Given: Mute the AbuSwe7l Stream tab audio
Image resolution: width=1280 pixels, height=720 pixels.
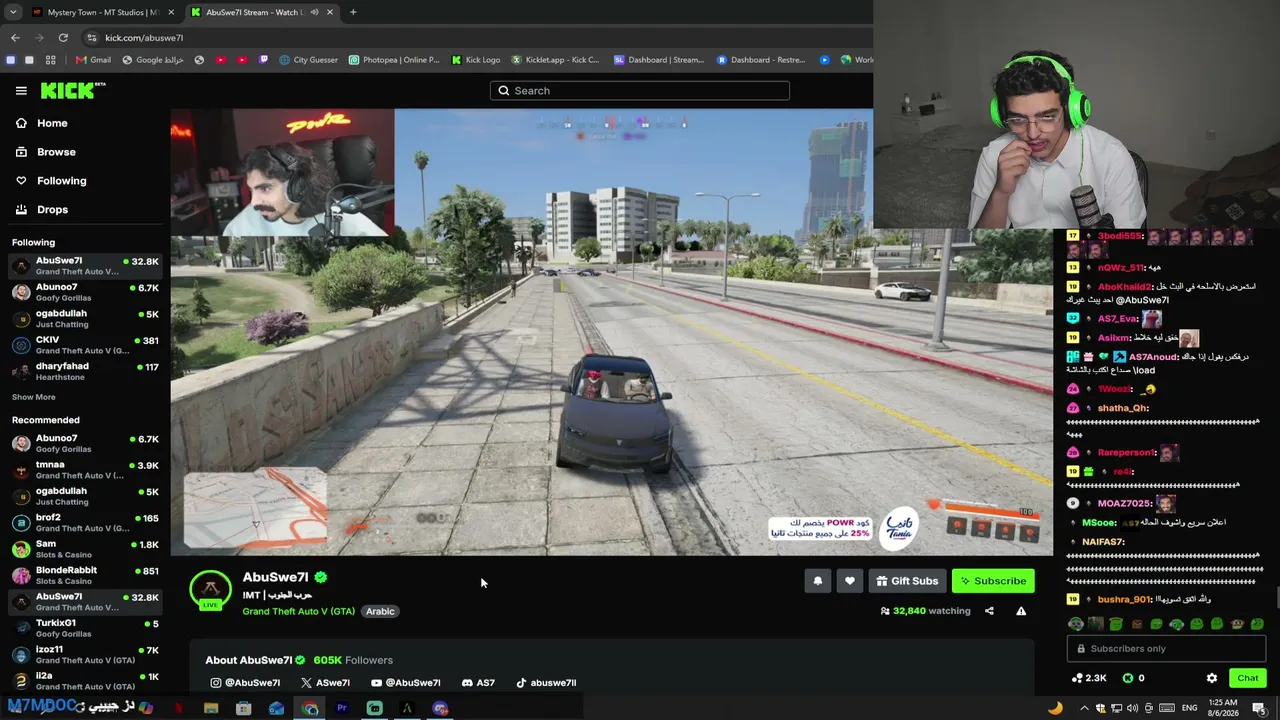Looking at the screenshot, I should [314, 12].
